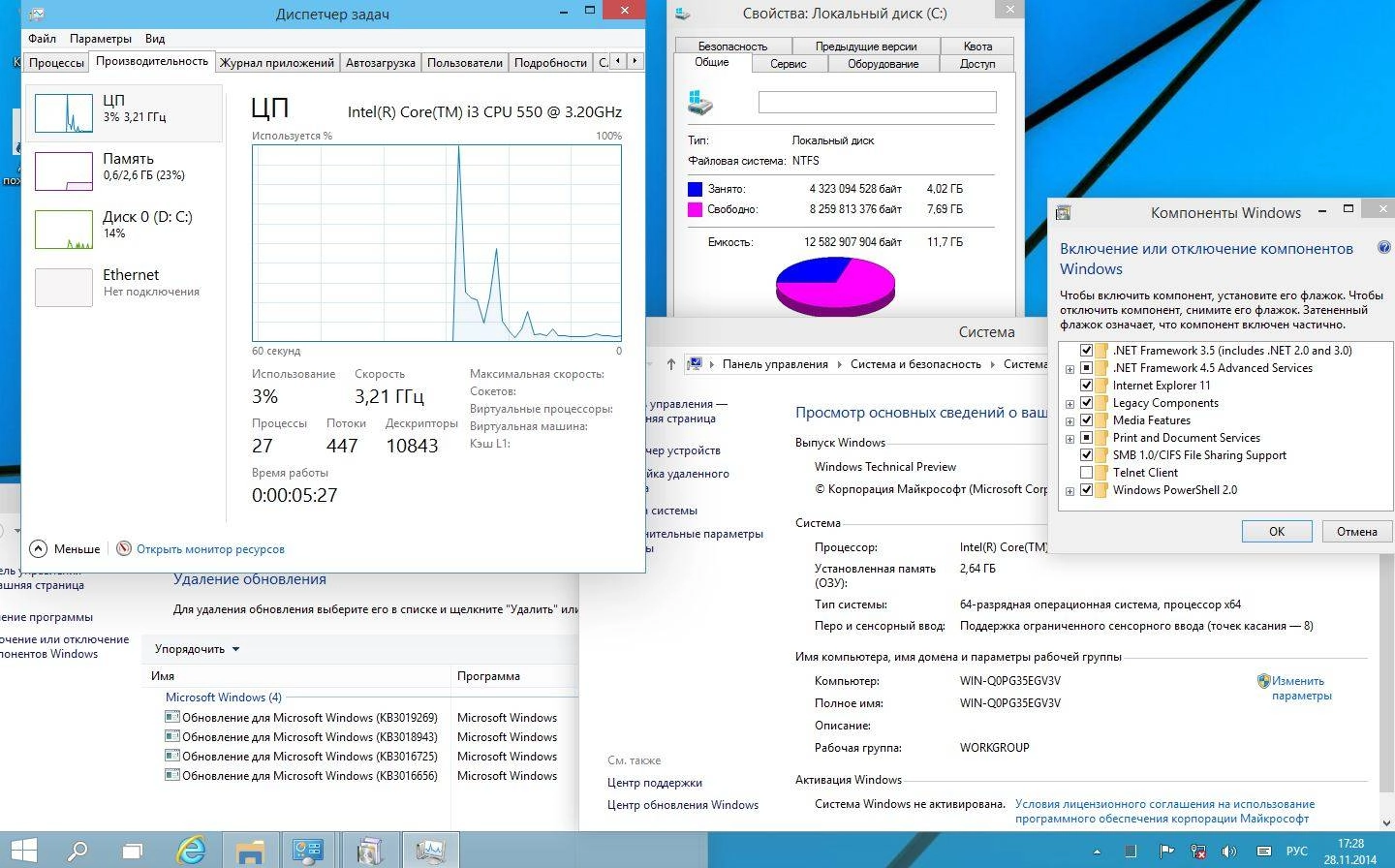
Task: Click the help question mark in Windows Features
Action: coord(1383,248)
